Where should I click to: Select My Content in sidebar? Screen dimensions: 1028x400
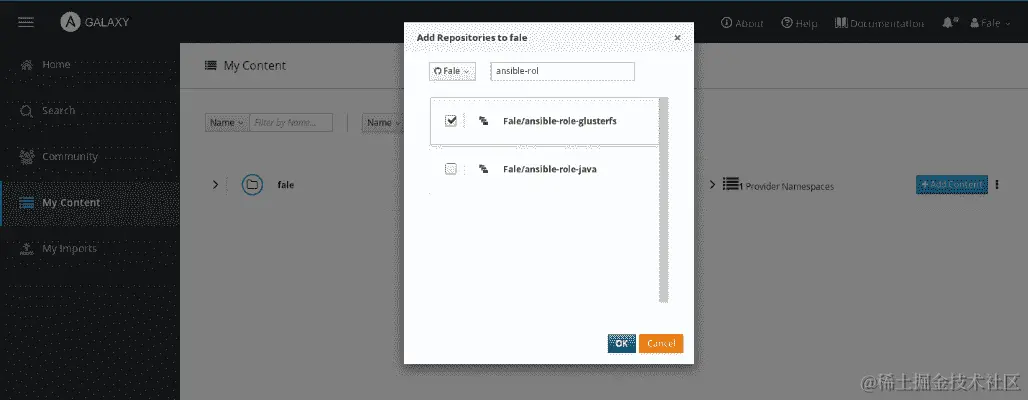(90, 203)
